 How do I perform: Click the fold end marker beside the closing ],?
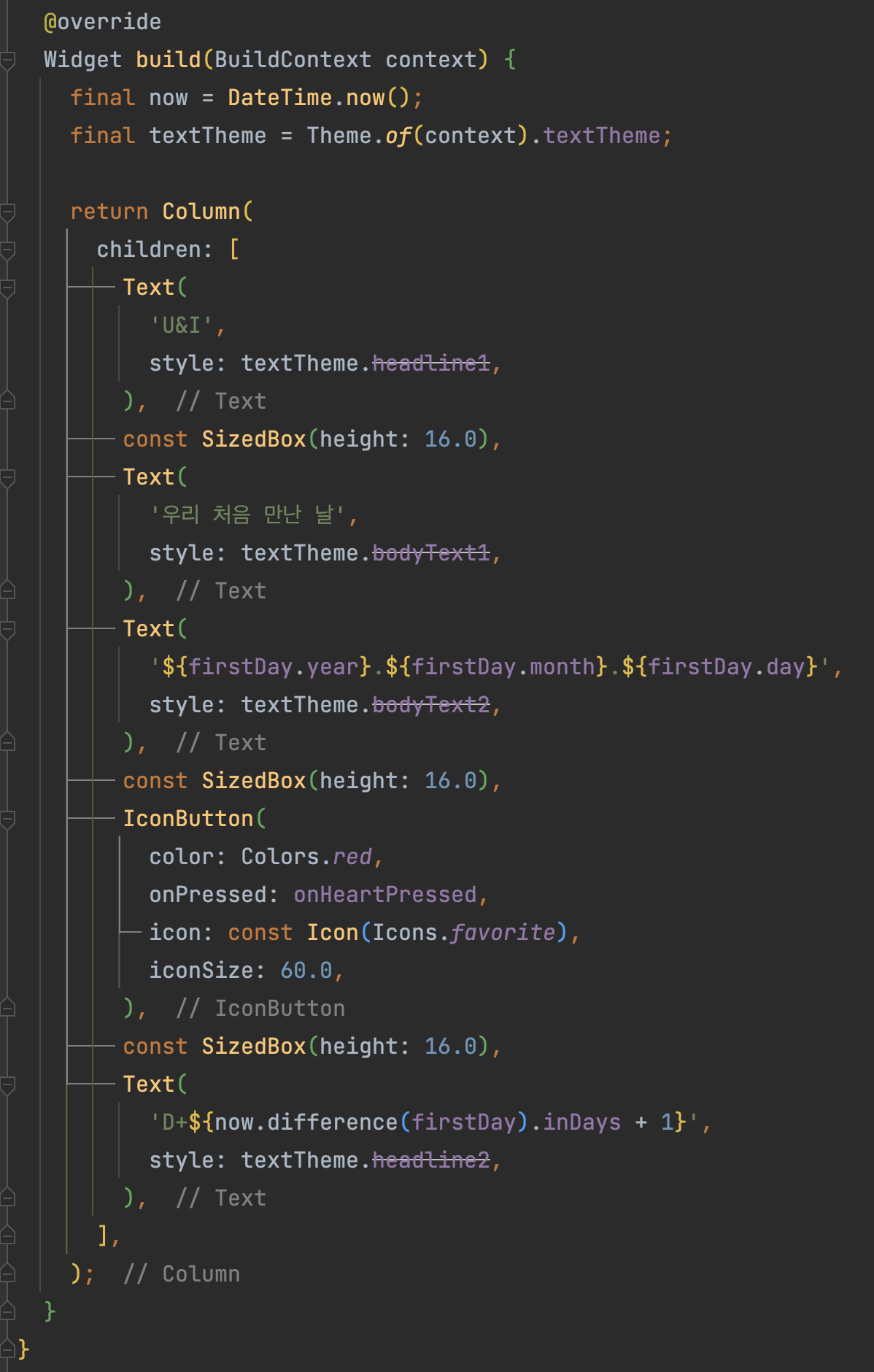click(7, 1236)
